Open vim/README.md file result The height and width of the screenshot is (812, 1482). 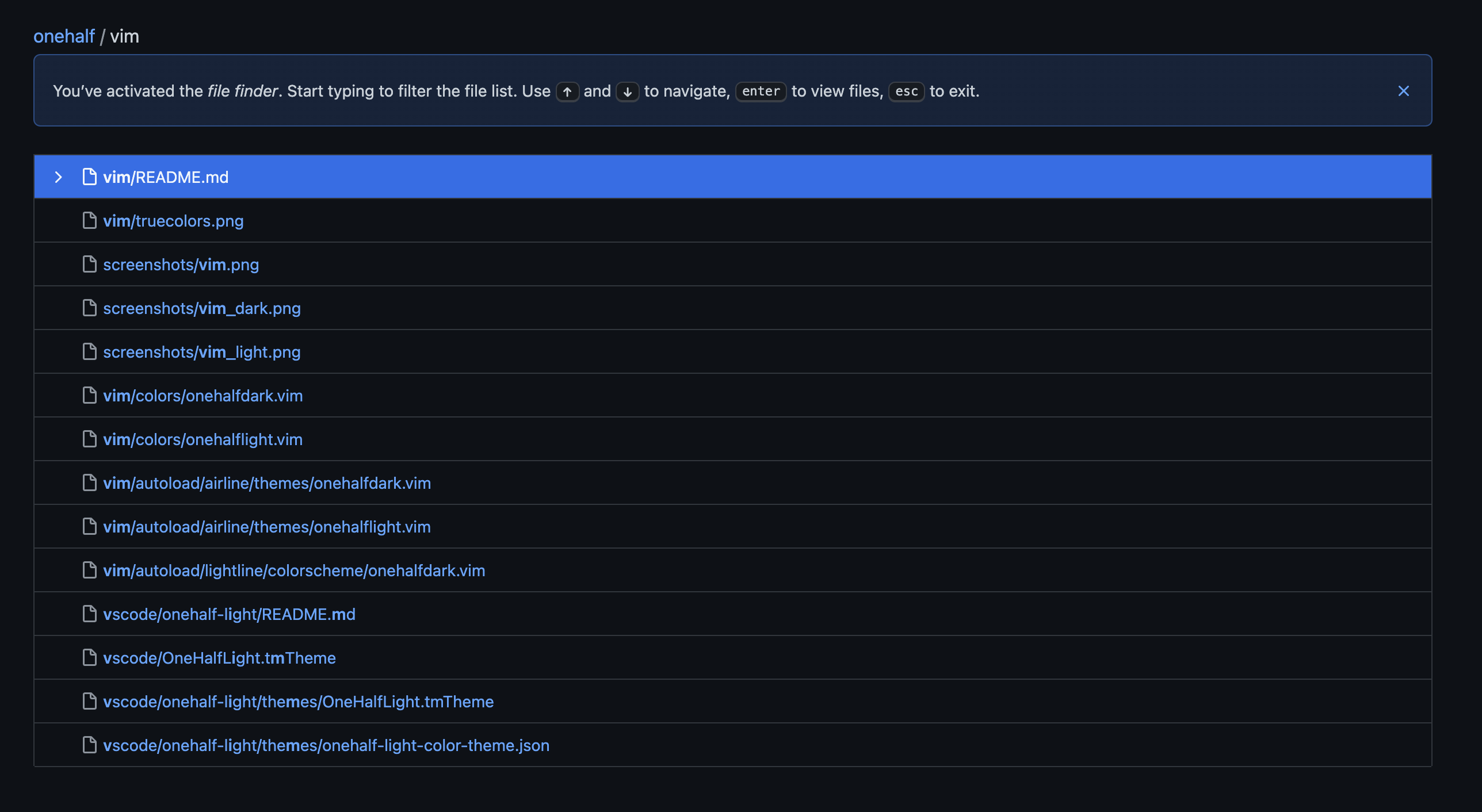click(x=166, y=177)
